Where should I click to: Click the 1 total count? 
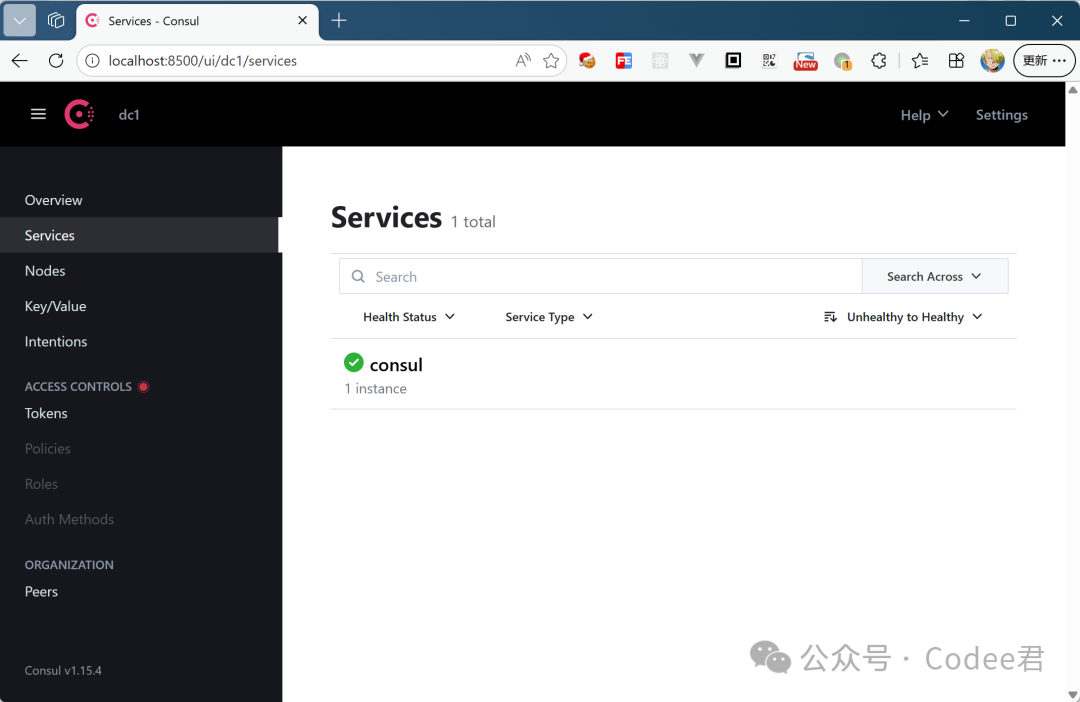coord(473,222)
